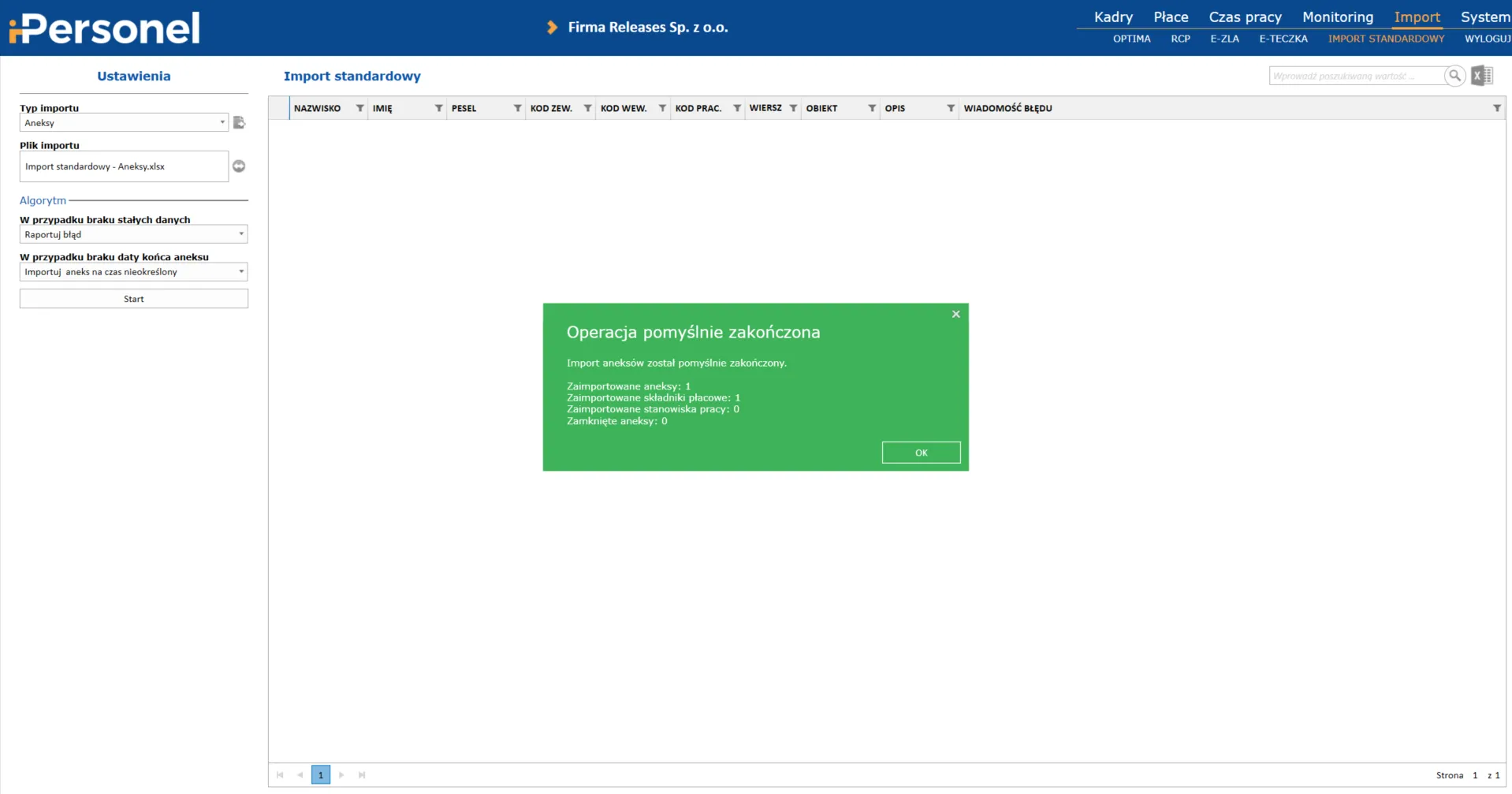Expand the Typ importu dropdown

pos(222,122)
